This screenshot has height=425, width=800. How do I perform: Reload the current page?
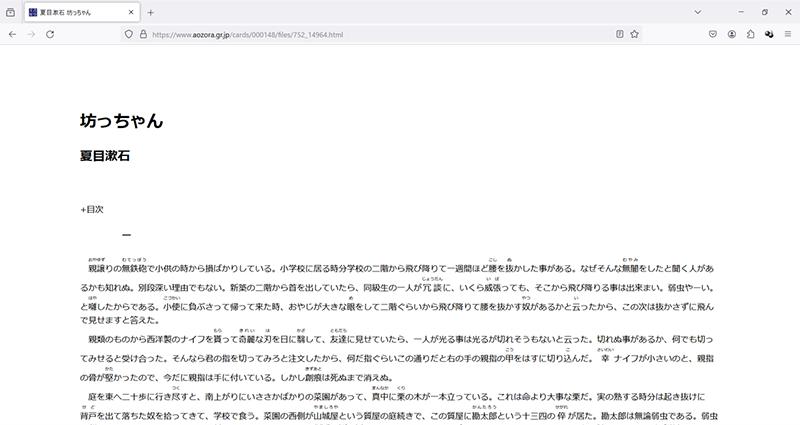coord(50,34)
